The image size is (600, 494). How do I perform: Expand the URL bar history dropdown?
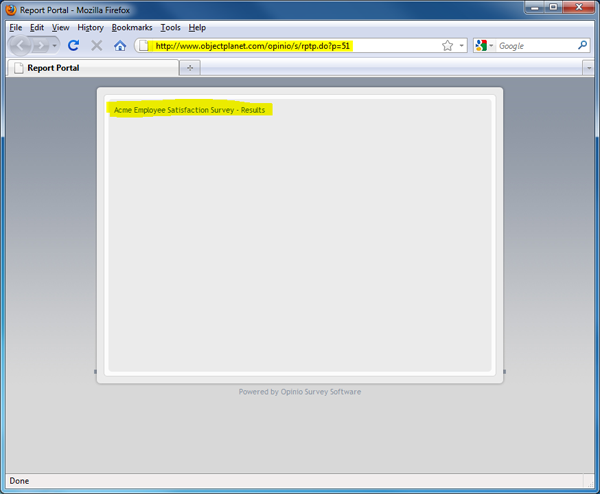462,46
